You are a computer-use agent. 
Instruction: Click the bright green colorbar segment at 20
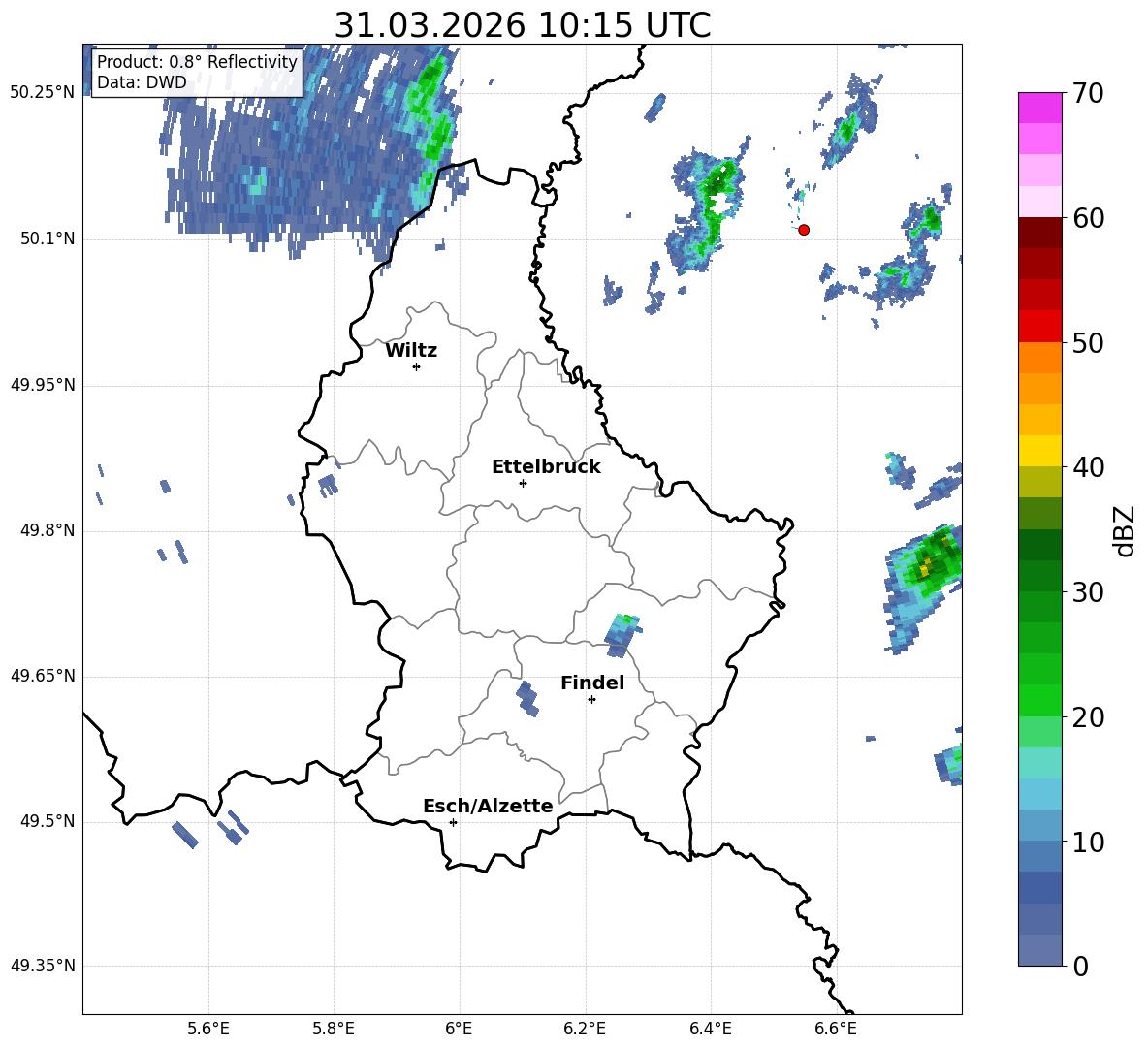coord(1039,700)
